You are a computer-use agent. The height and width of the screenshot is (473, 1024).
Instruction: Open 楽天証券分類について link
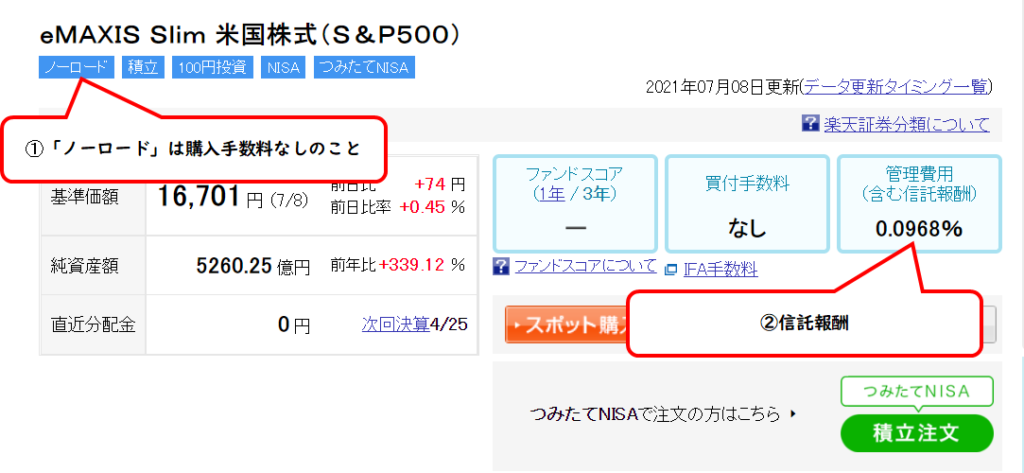coord(906,124)
